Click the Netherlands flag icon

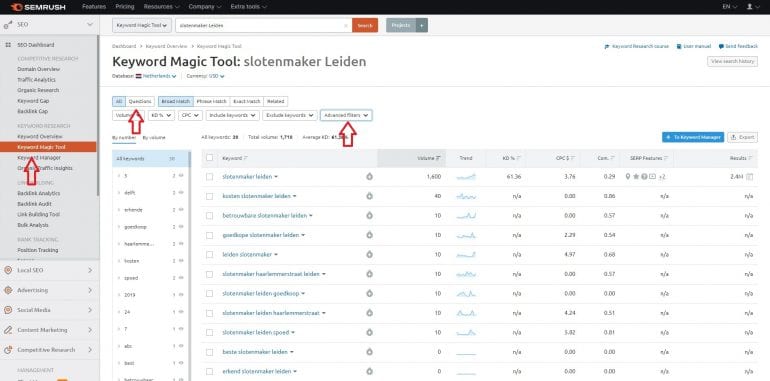point(138,76)
